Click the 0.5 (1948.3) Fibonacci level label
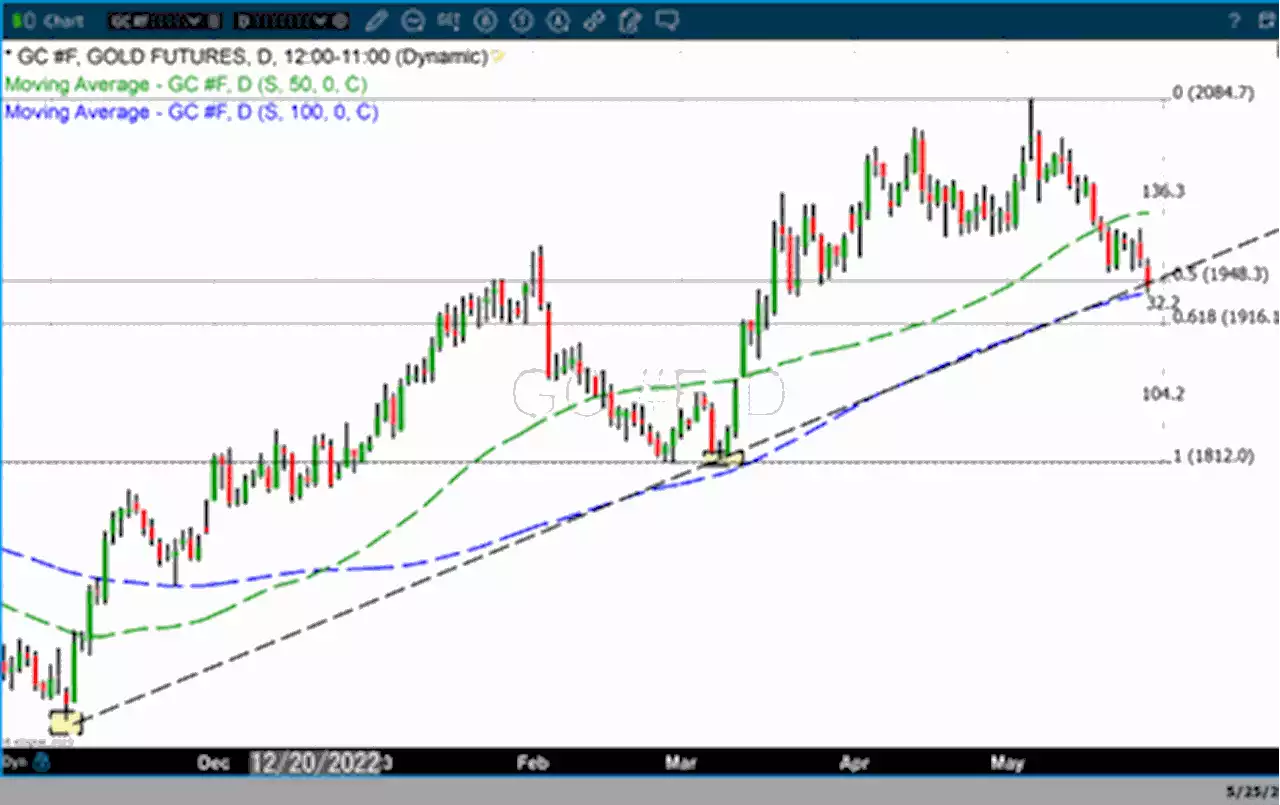The width and height of the screenshot is (1280, 805). [1220, 274]
